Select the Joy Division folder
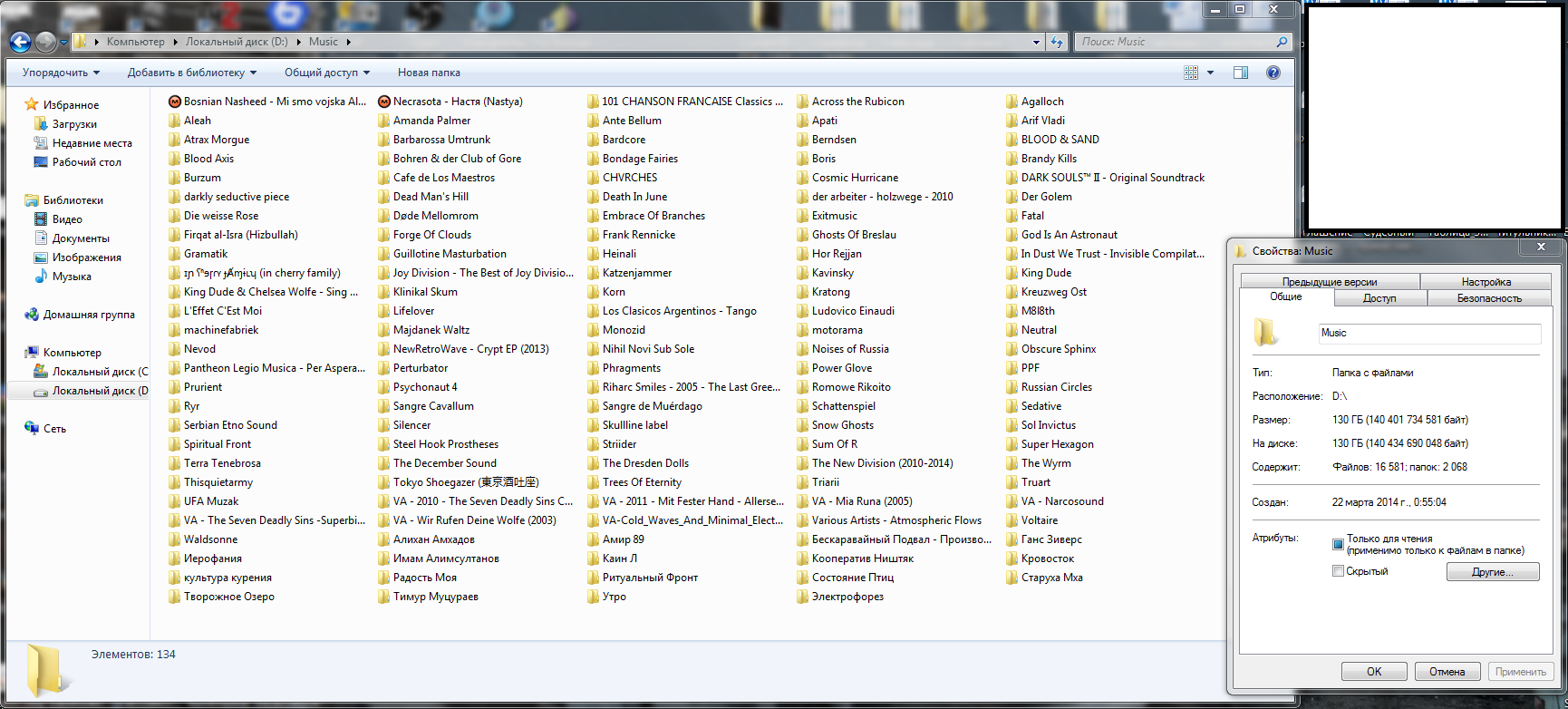Screen dimensions: 1568x709 [476, 273]
